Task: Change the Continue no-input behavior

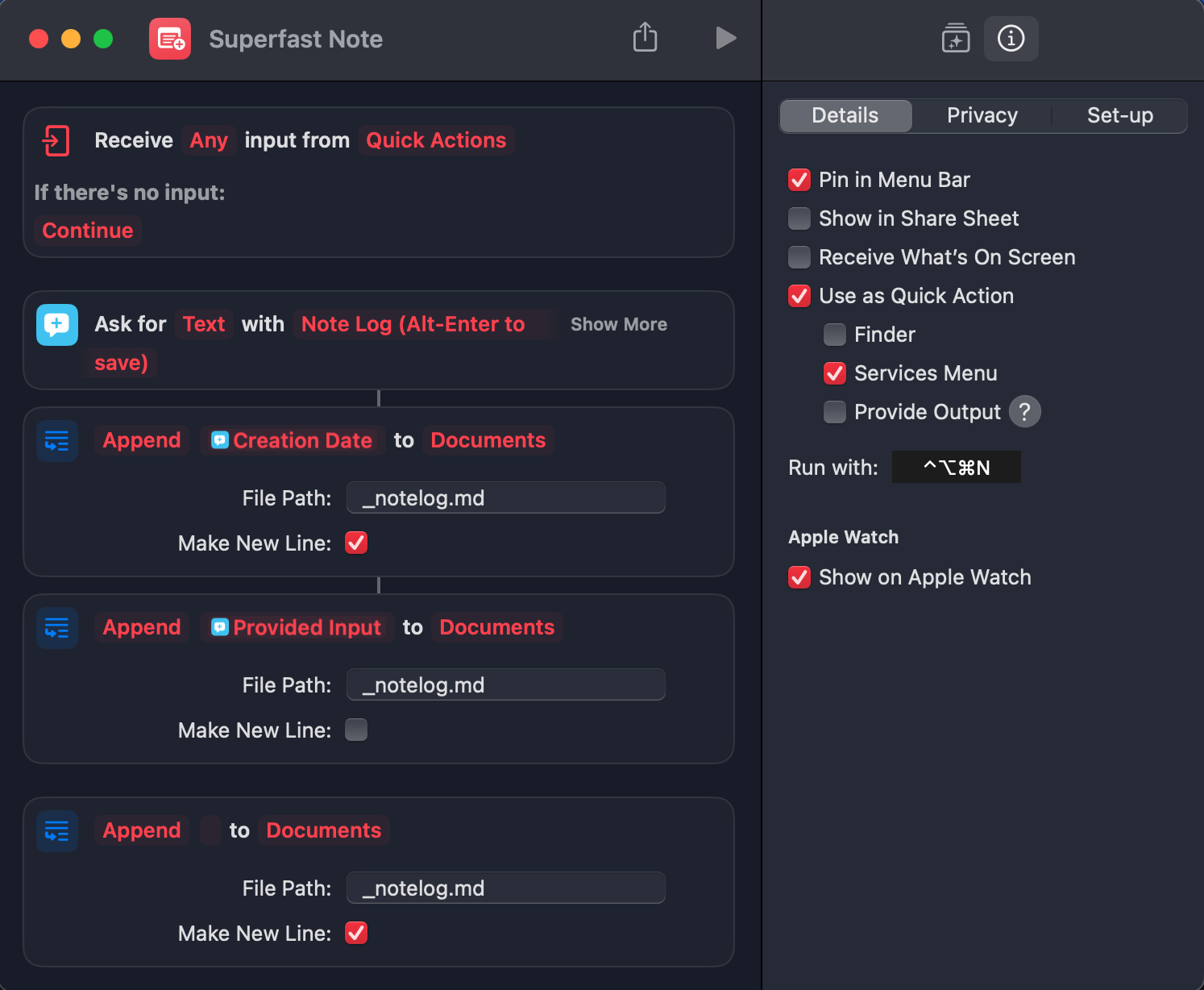Action: [x=88, y=231]
